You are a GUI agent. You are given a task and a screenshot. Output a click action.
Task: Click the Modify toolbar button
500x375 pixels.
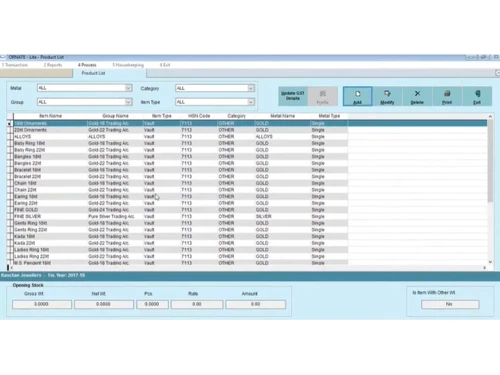387,97
